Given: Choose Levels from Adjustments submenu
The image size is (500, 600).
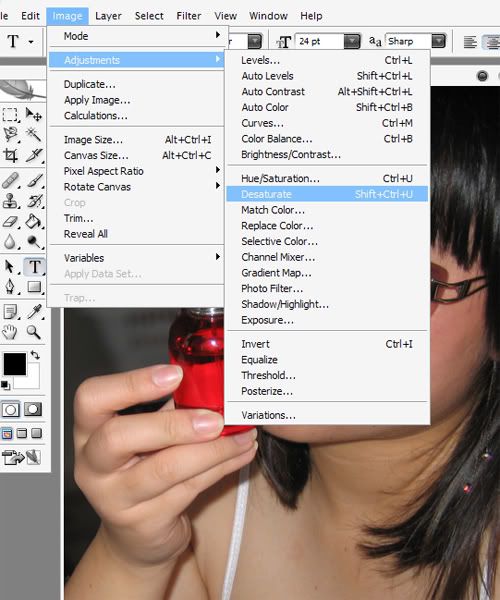Looking at the screenshot, I should [327, 60].
